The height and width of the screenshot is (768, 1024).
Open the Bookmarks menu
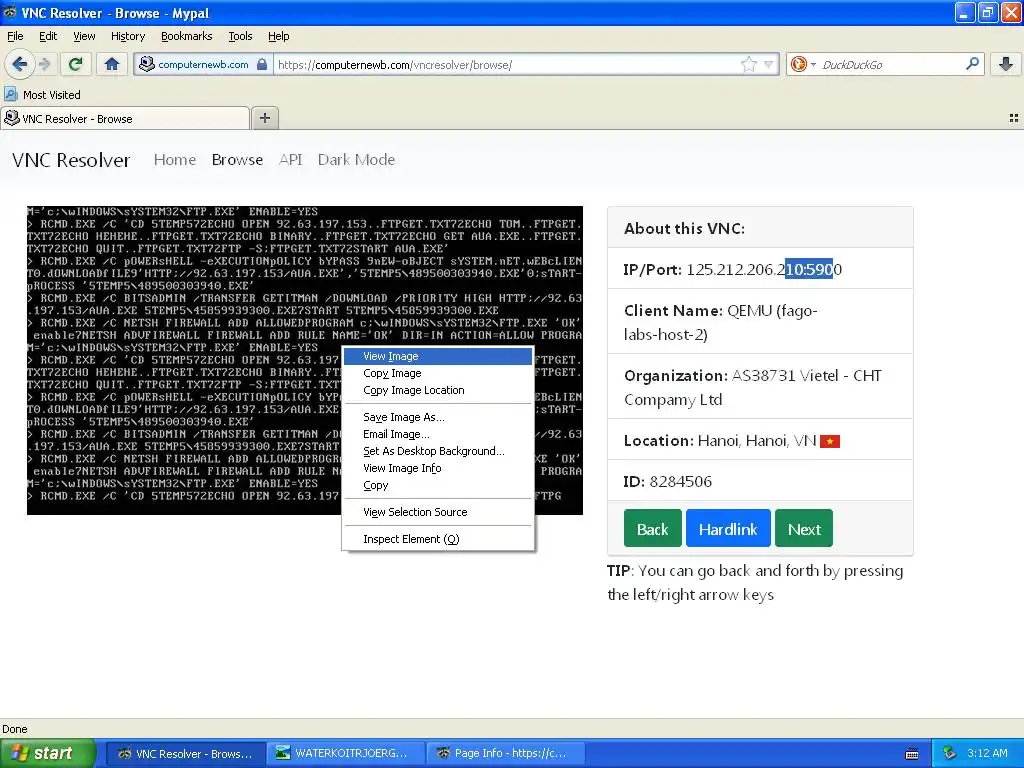coord(186,36)
